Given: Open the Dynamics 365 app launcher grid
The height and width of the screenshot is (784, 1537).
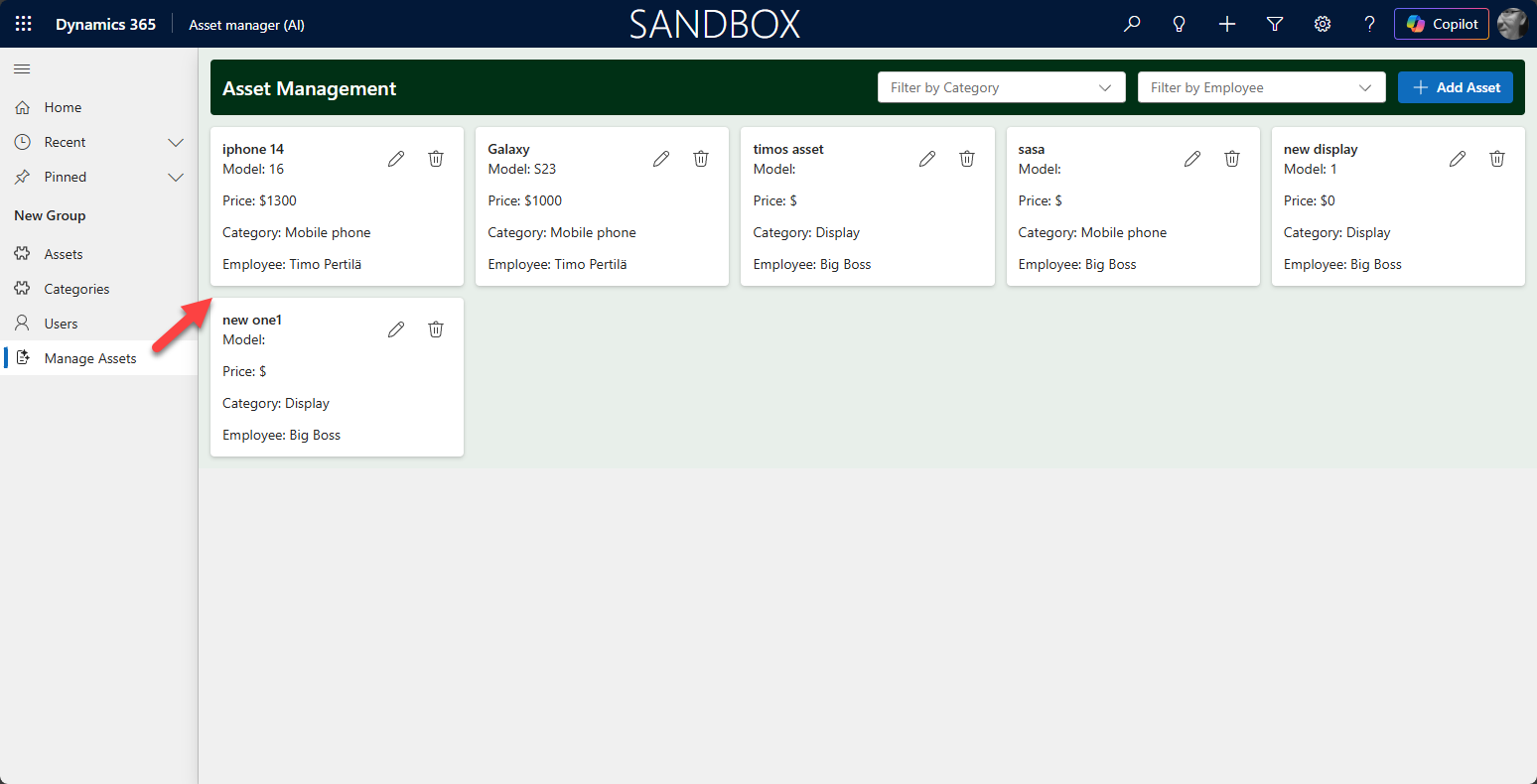Looking at the screenshot, I should tap(24, 24).
